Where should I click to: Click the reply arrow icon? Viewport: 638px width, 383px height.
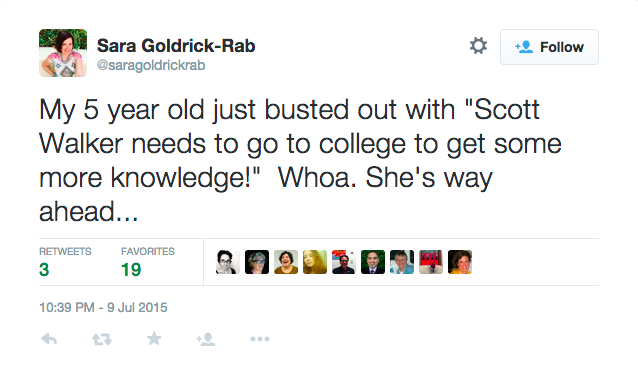(x=49, y=339)
